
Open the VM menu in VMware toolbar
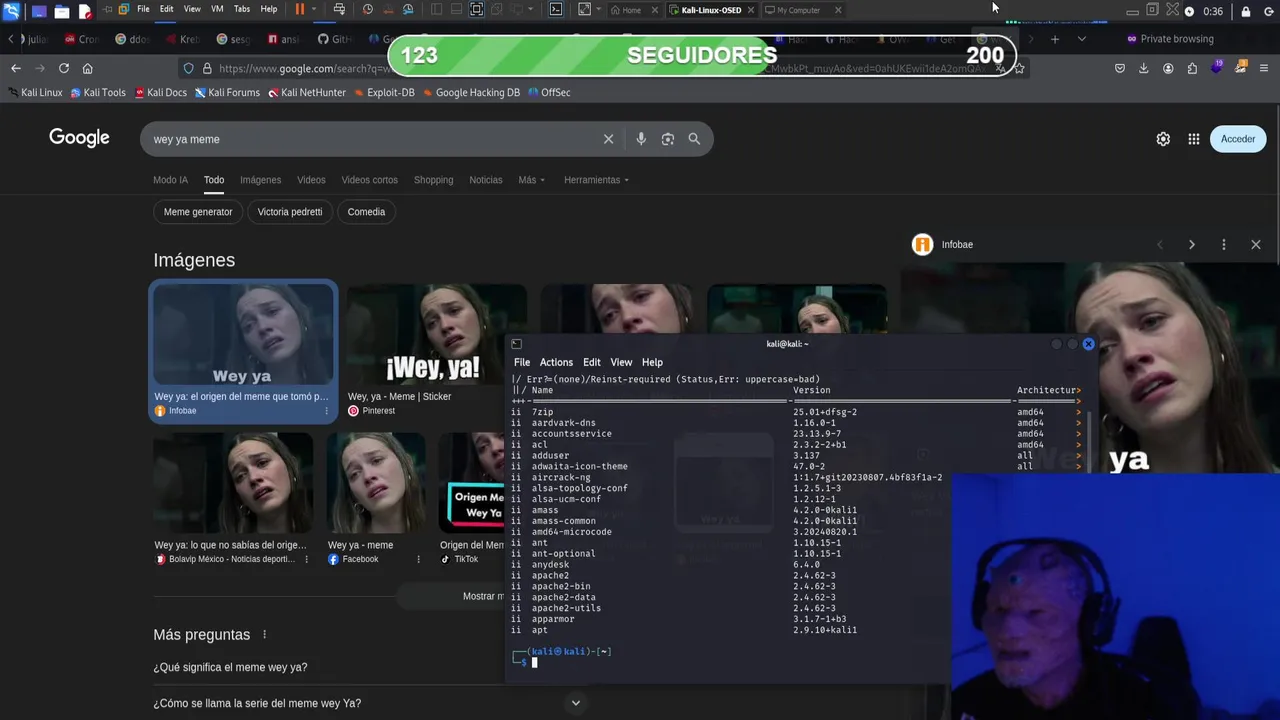point(217,9)
